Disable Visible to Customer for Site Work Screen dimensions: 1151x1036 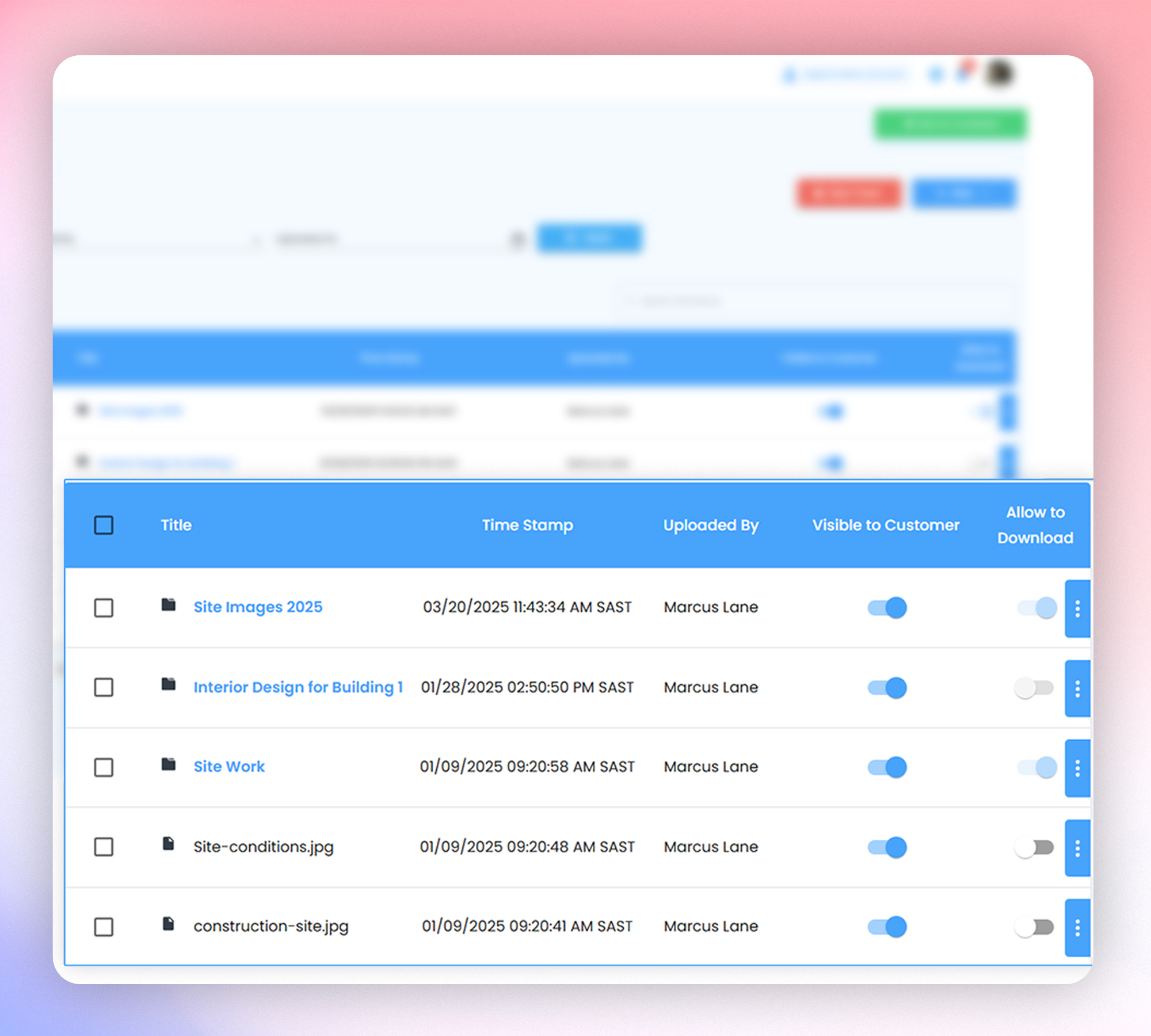887,767
